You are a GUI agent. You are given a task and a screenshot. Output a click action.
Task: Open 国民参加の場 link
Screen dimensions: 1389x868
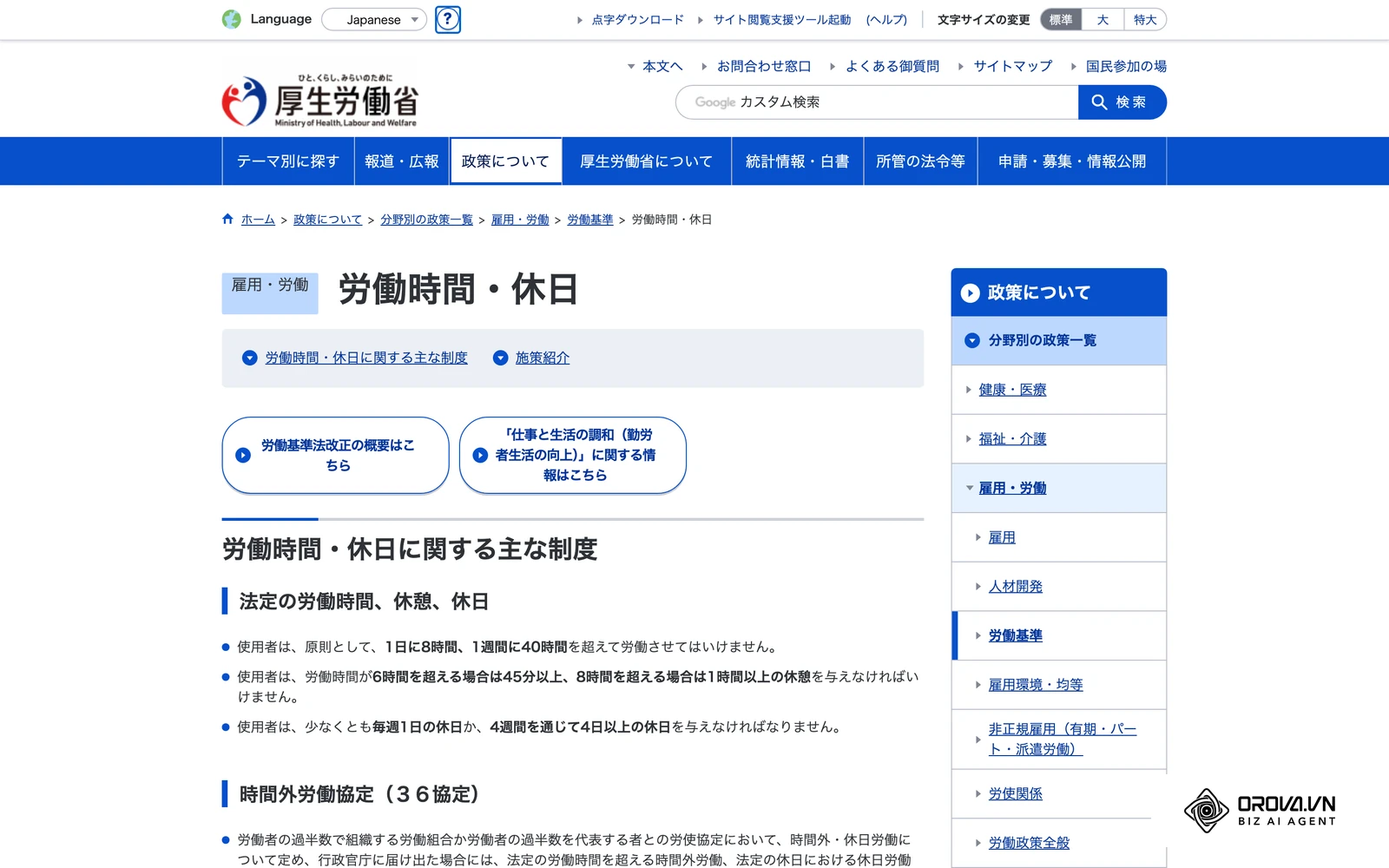1126,66
